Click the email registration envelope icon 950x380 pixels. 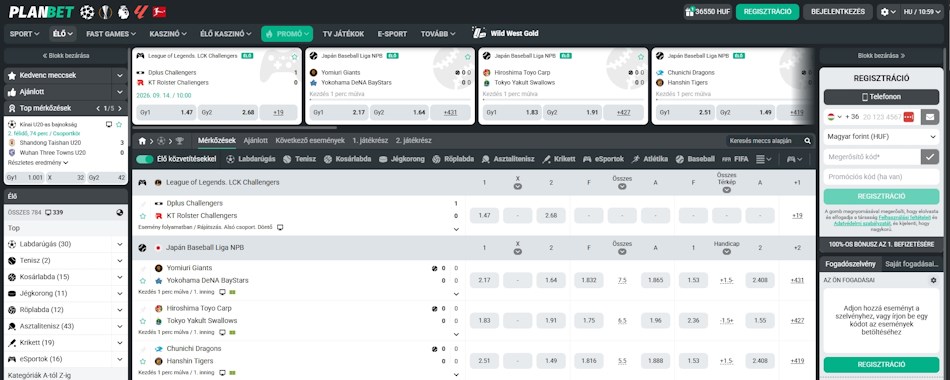pyautogui.click(x=929, y=116)
